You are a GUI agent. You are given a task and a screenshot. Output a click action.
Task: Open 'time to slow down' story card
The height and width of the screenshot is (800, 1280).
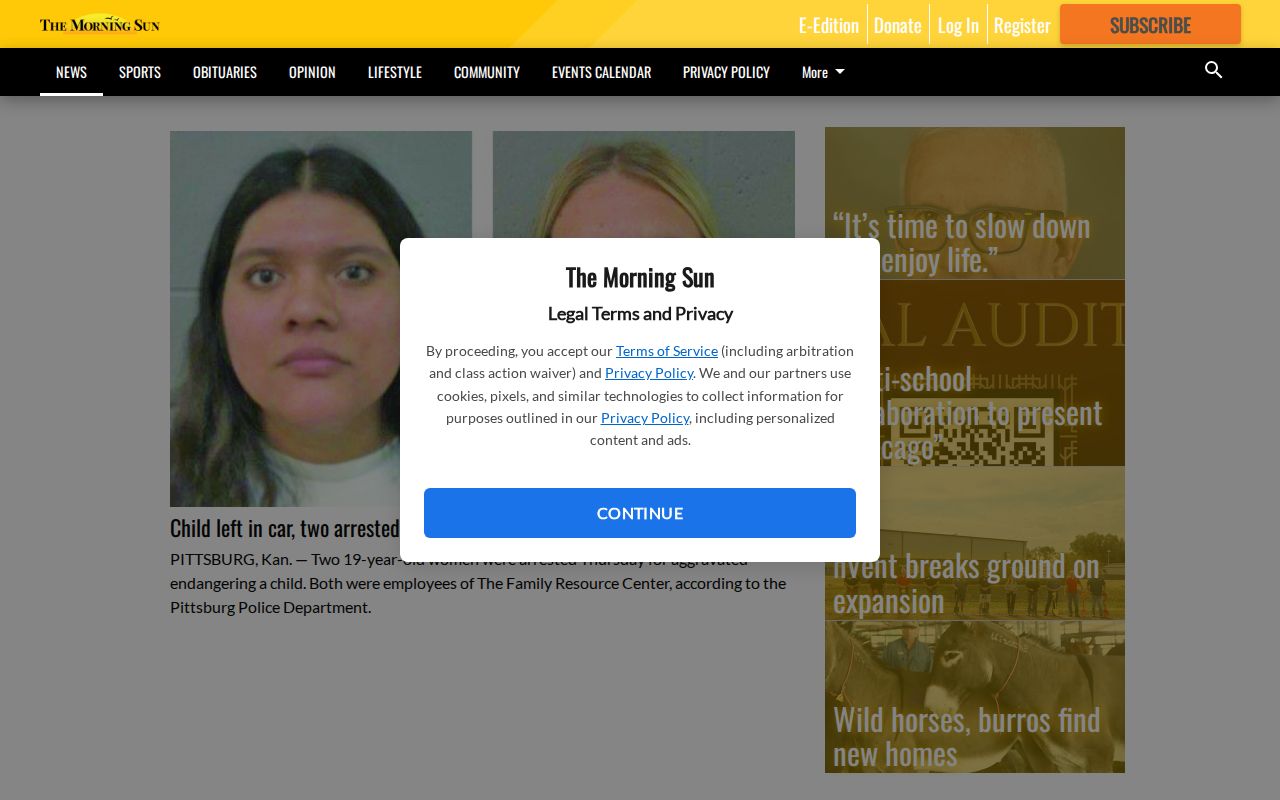point(975,203)
